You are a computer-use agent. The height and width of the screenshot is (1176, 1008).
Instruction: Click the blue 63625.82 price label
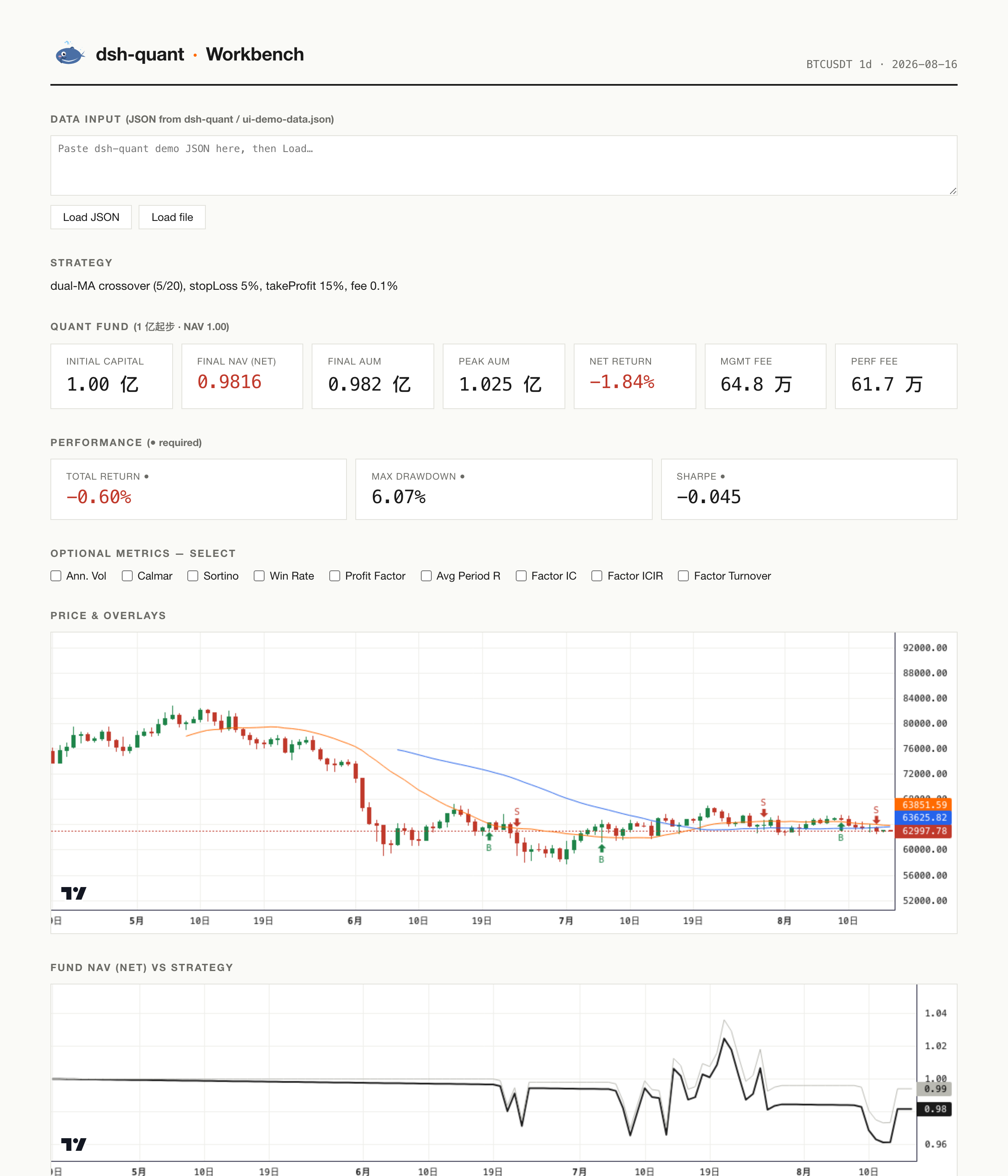(924, 817)
